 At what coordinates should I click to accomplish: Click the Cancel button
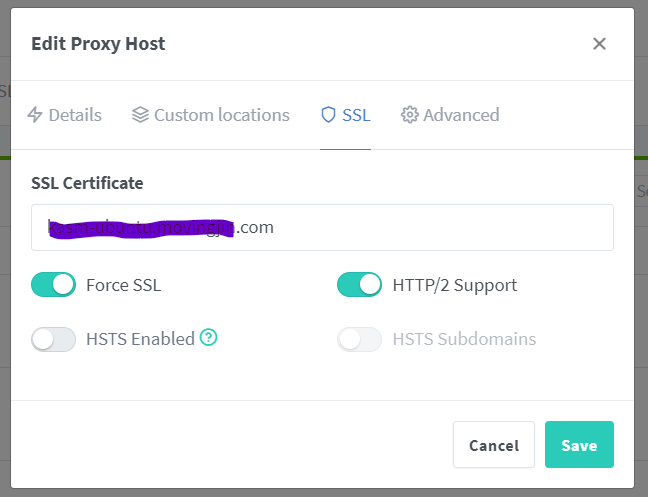pos(494,445)
